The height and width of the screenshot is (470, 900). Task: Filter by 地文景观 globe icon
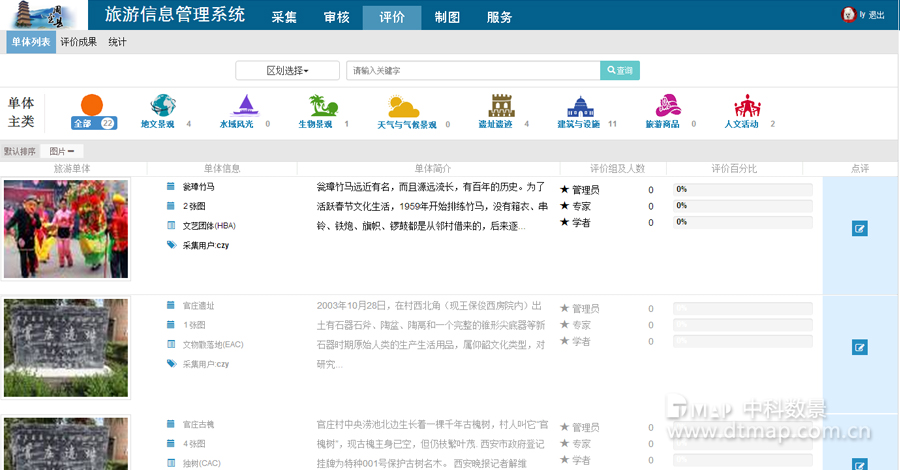(162, 106)
